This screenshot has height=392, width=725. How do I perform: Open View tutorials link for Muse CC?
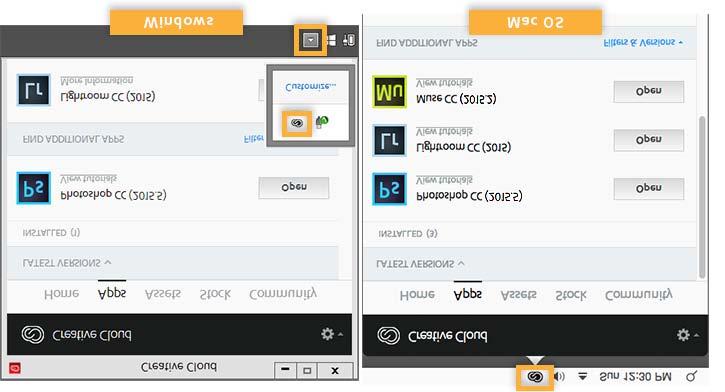(444, 83)
